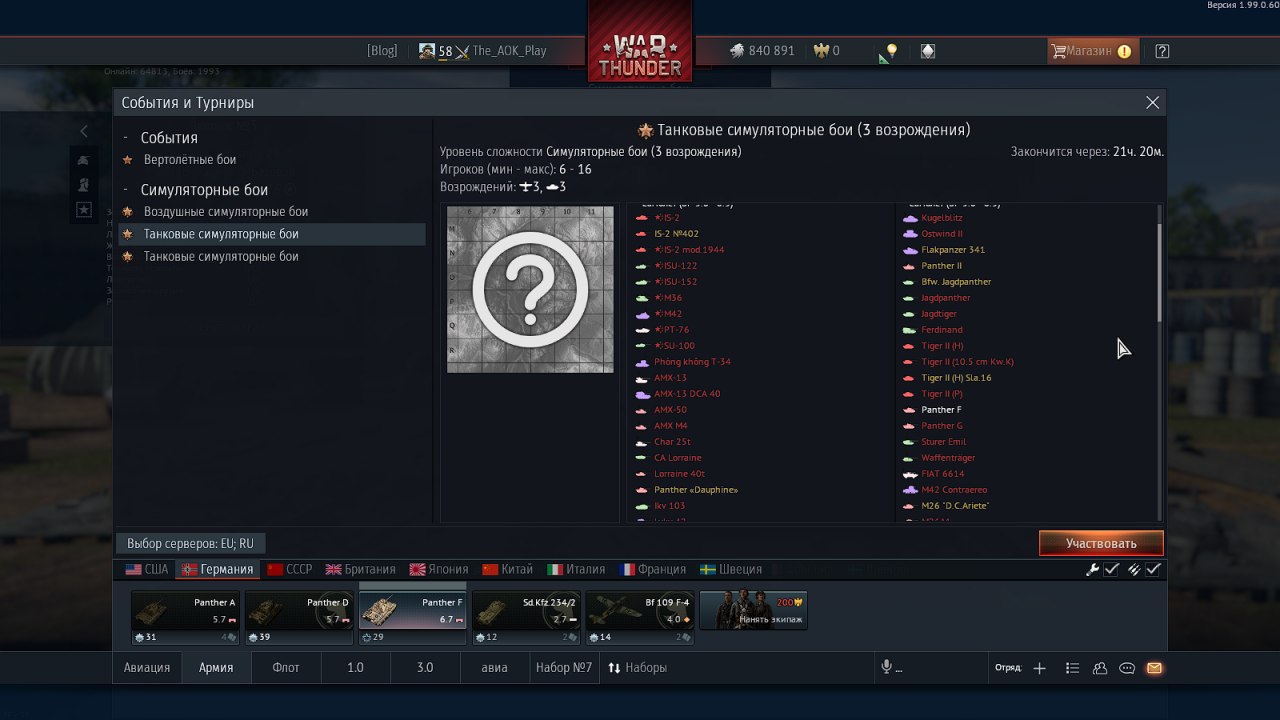Click Нанять экипаж recruit crew slot
1280x720 pixels.
(x=753, y=611)
